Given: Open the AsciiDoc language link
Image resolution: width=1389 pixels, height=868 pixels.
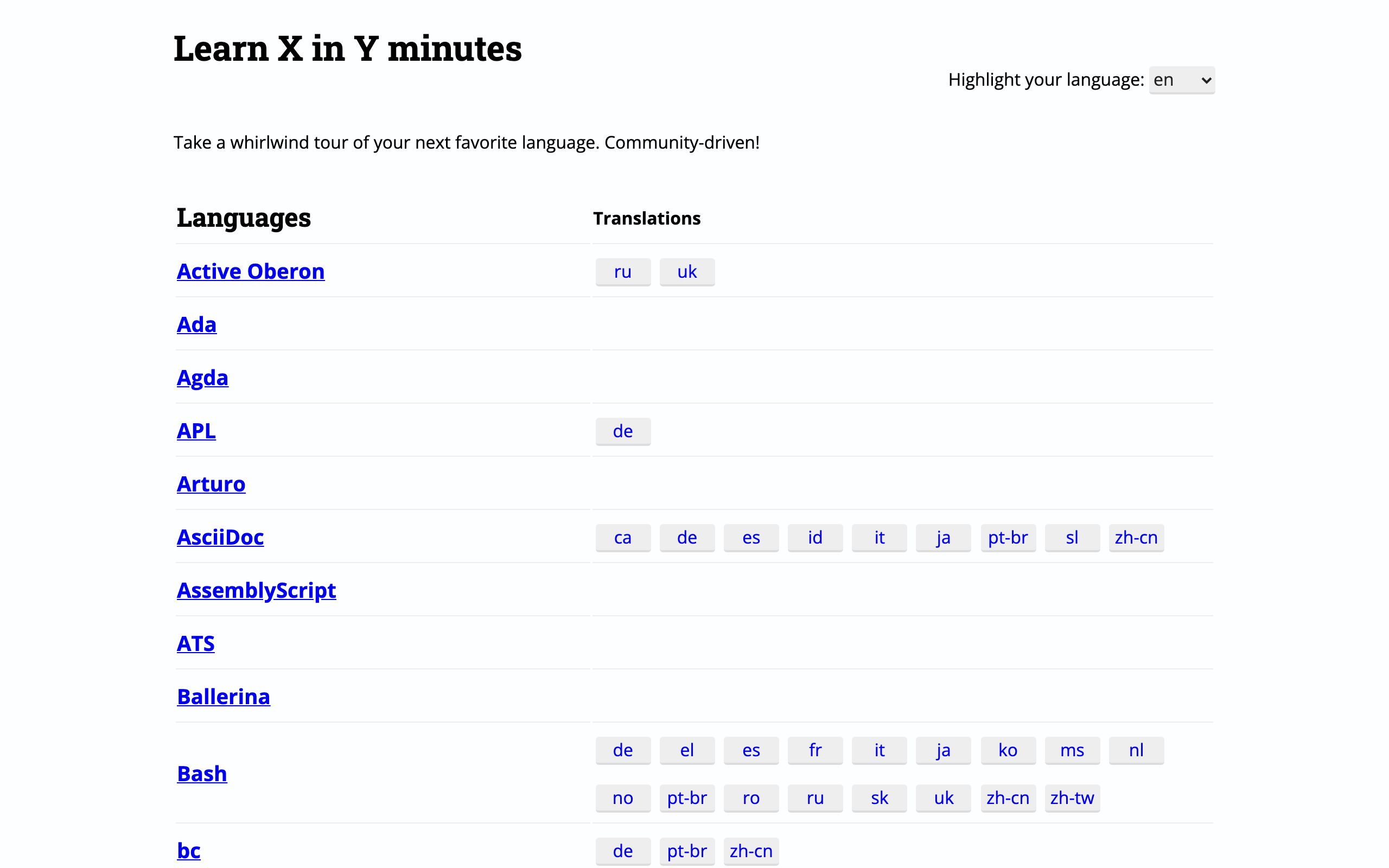Looking at the screenshot, I should pyautogui.click(x=220, y=537).
